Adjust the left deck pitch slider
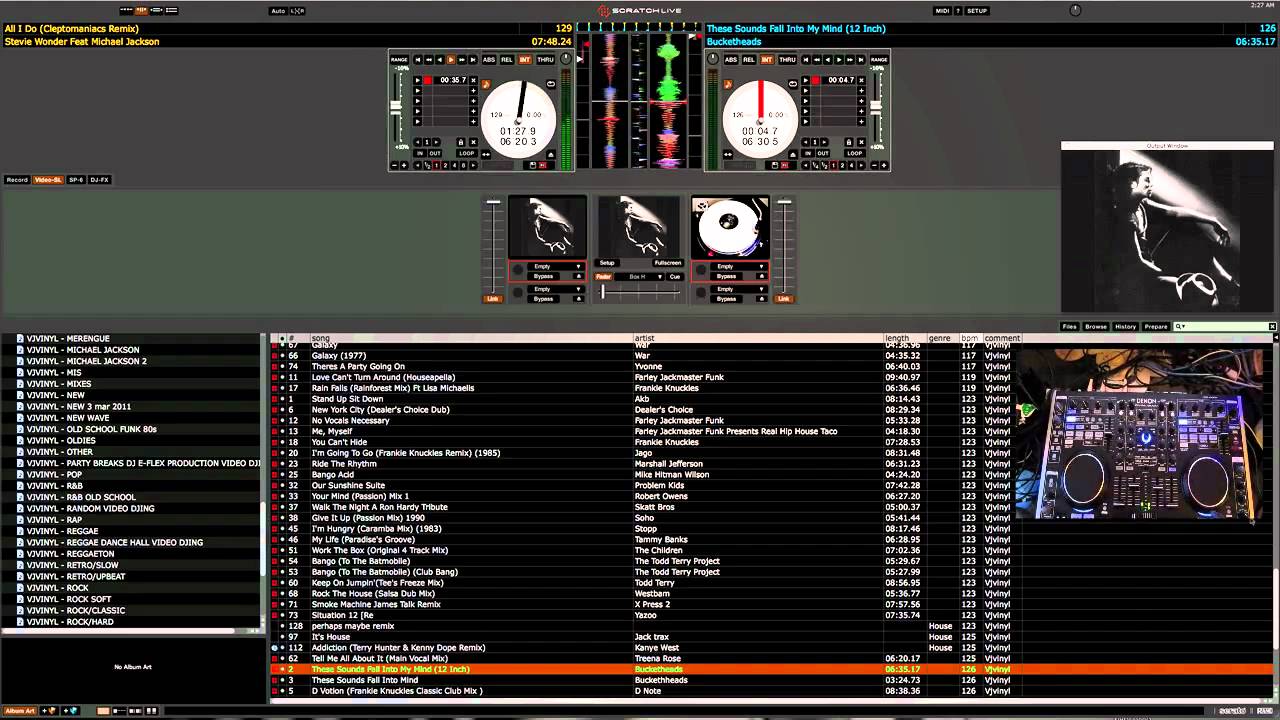The height and width of the screenshot is (720, 1280). [396, 108]
